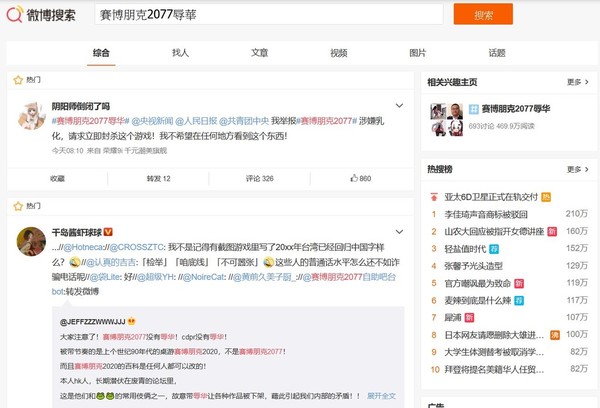The image size is (600, 408).
Task: Click the orange 搜索 button
Action: 483,14
